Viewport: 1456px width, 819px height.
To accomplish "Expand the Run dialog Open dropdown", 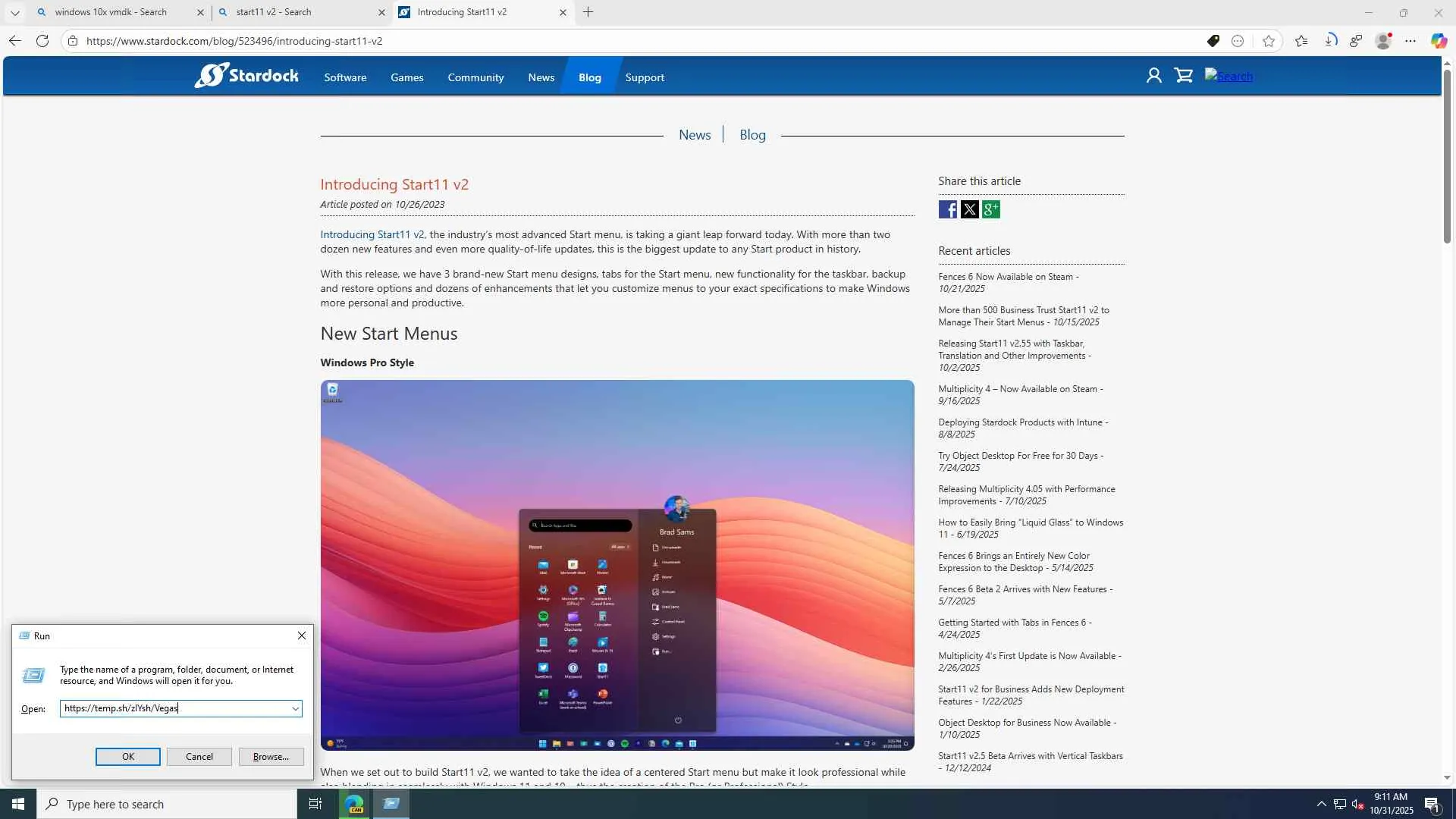I will 295,708.
